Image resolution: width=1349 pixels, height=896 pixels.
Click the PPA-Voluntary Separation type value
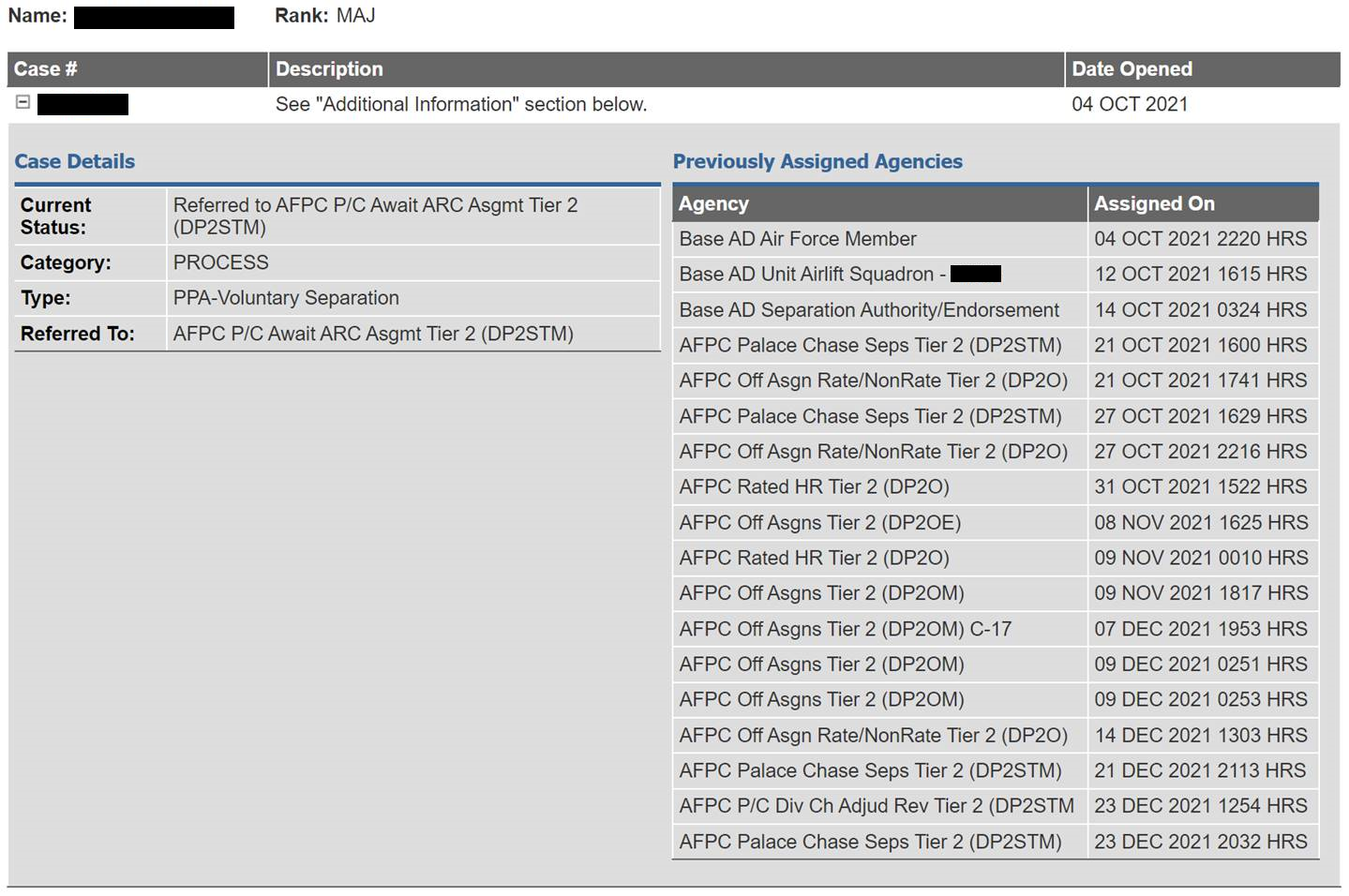click(x=286, y=298)
